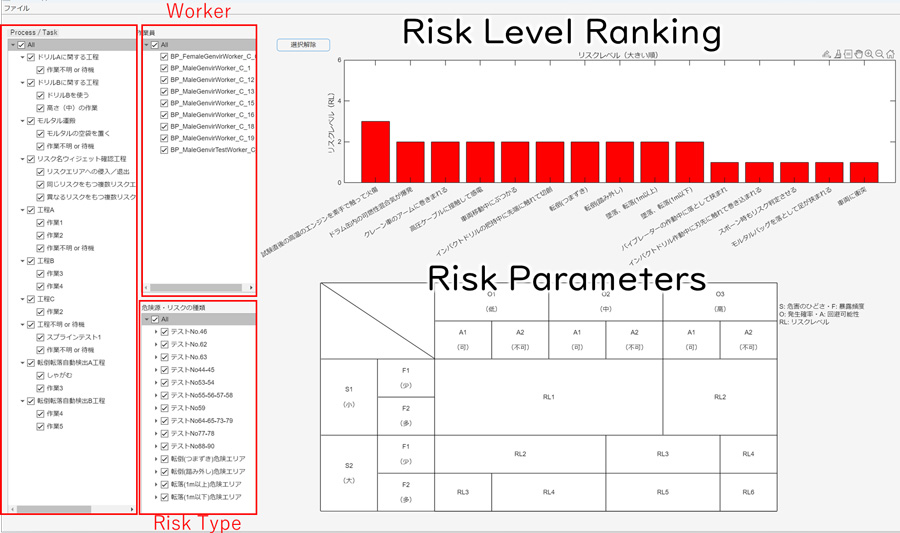Click the chart title リスクレベル（大きい順）
This screenshot has height=533, width=900.
[x=618, y=55]
